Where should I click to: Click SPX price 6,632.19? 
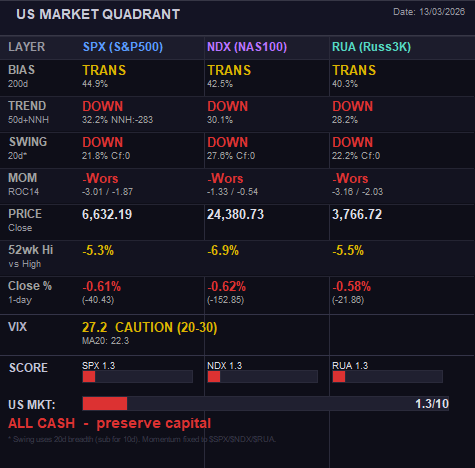pyautogui.click(x=107, y=214)
